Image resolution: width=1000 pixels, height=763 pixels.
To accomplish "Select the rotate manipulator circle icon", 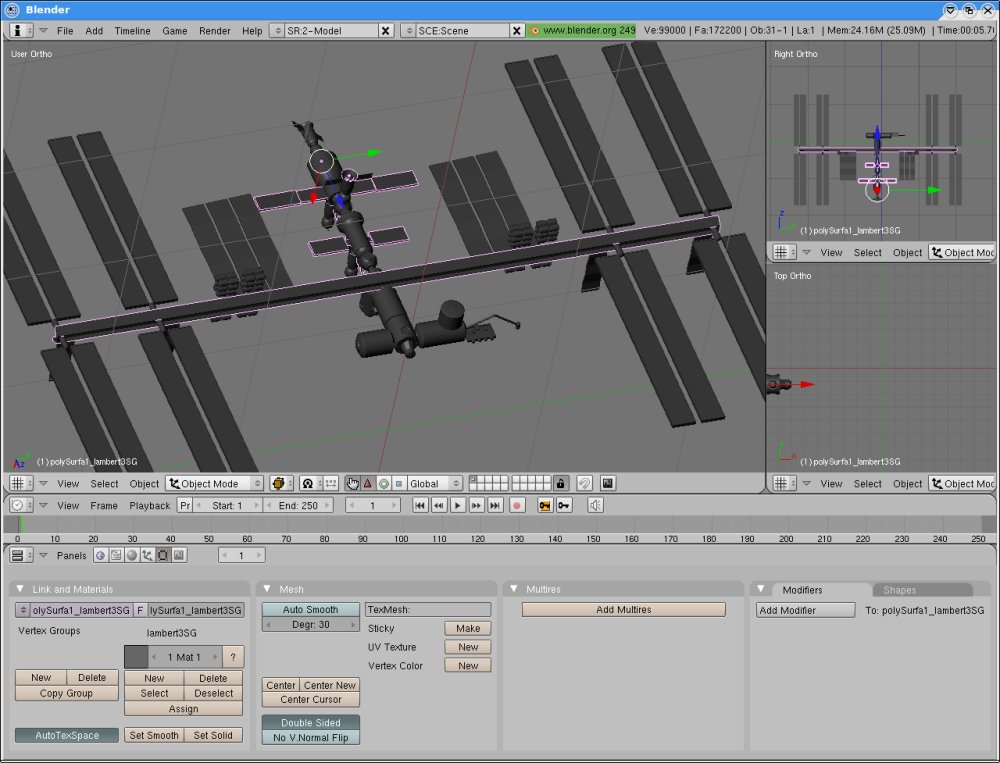I will [384, 484].
